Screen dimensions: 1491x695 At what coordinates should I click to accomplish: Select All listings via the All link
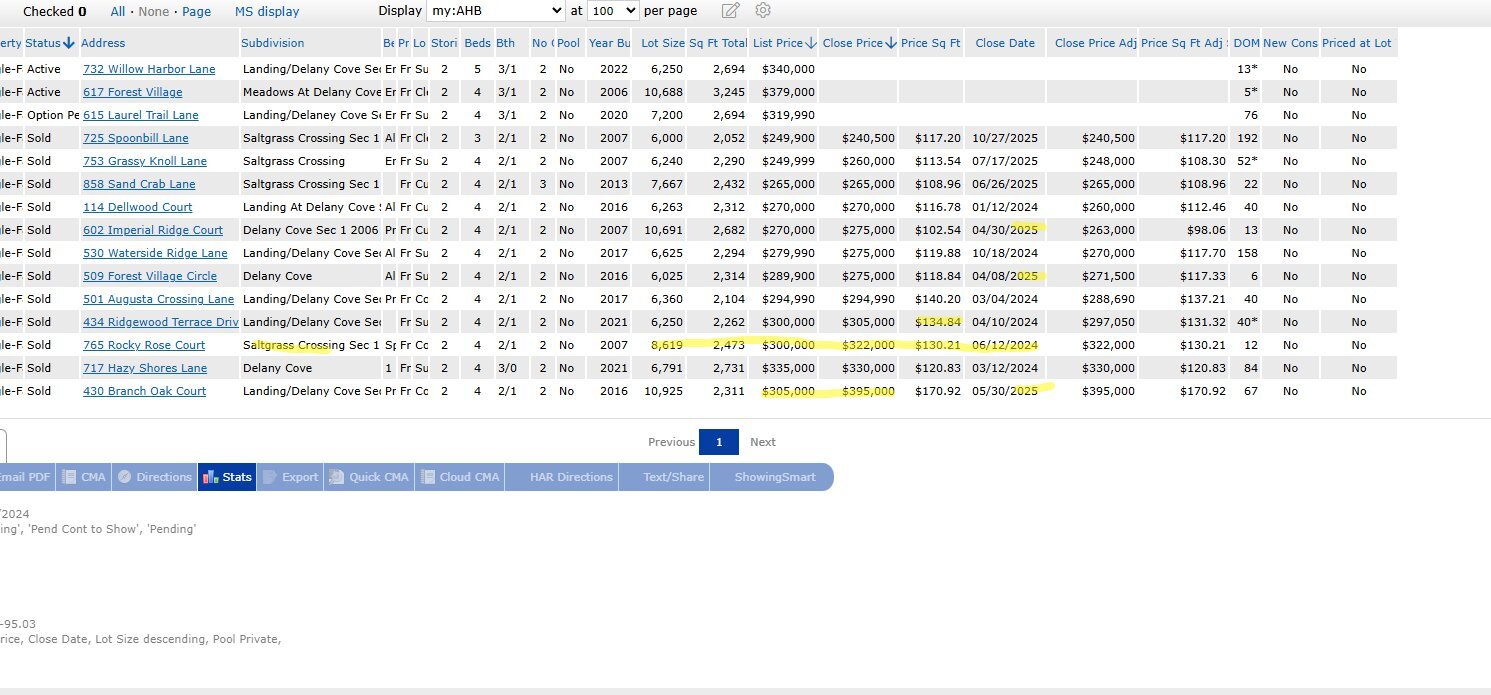tap(118, 12)
